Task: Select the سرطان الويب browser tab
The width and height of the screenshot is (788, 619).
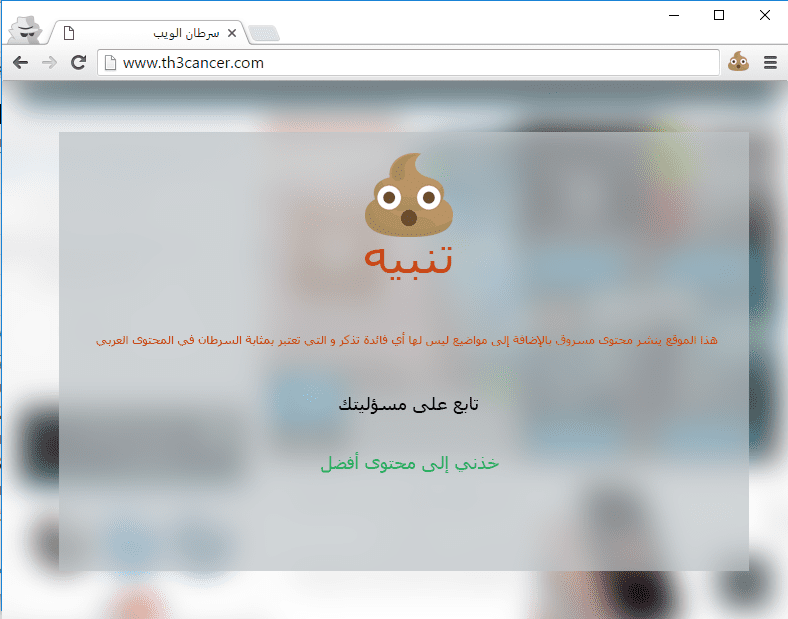Action: (x=150, y=33)
